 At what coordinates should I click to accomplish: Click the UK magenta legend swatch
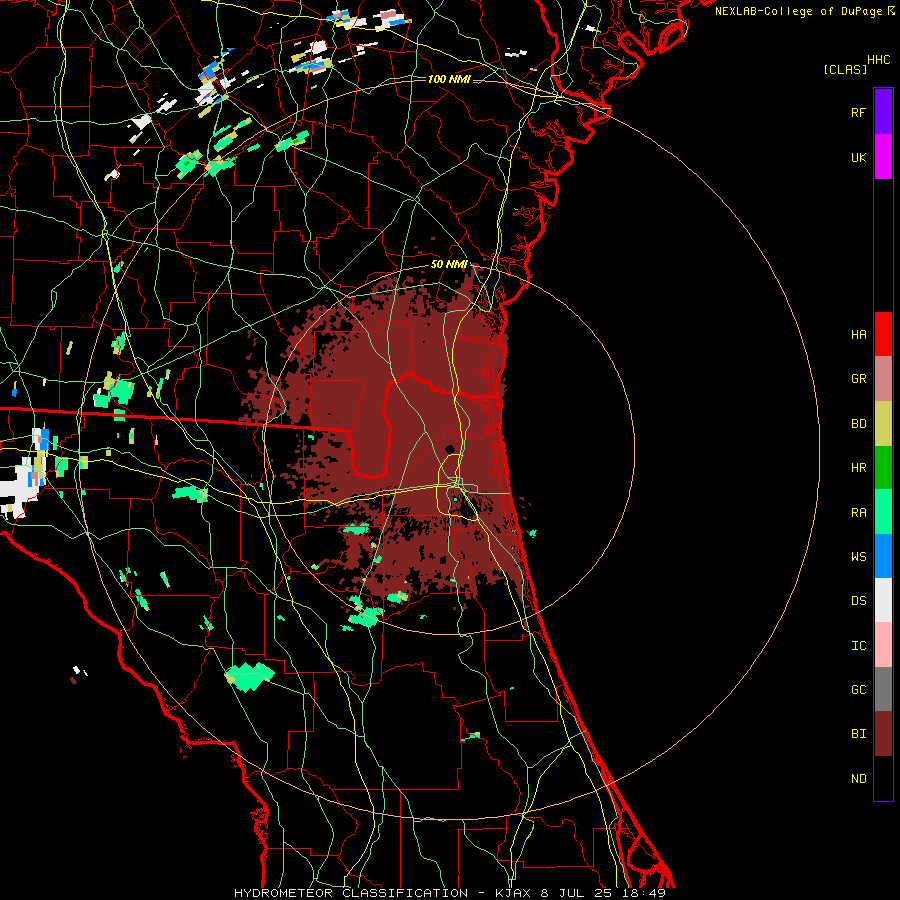(x=883, y=157)
